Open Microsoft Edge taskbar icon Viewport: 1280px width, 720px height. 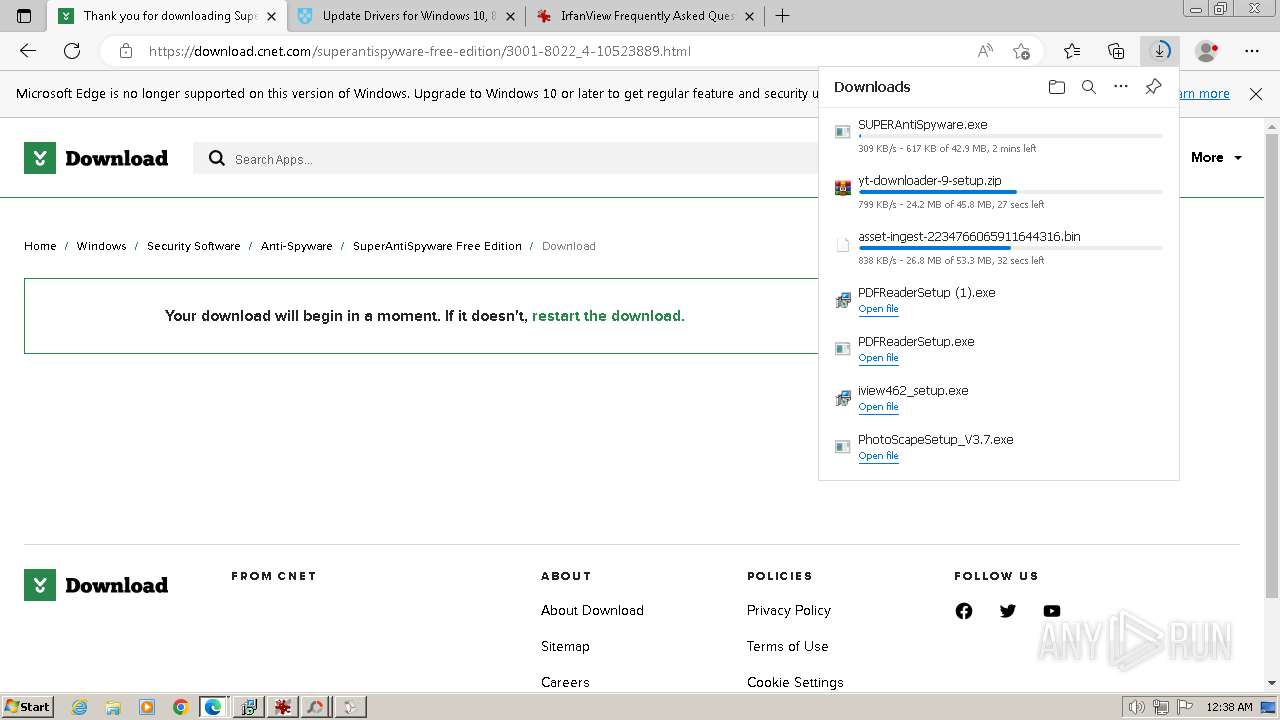213,707
